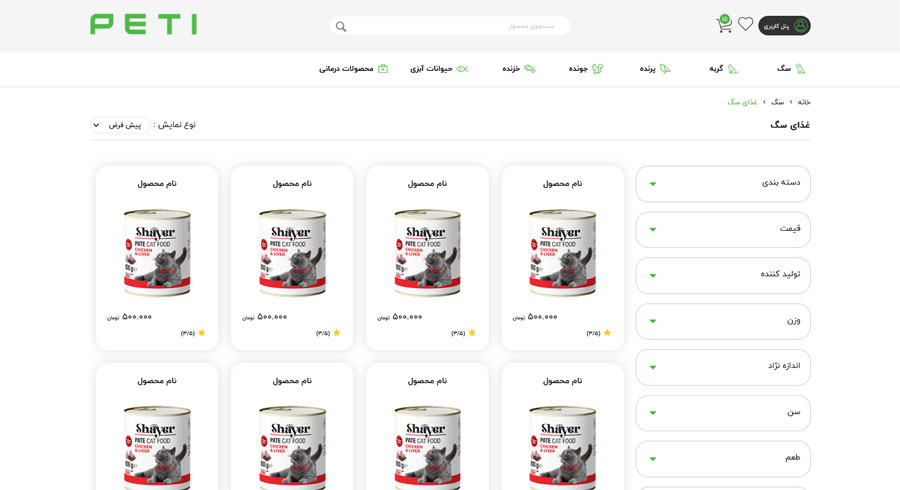Viewport: 900px width, 490px height.
Task: Click the dog icon next to سگ
Action: click(x=800, y=69)
